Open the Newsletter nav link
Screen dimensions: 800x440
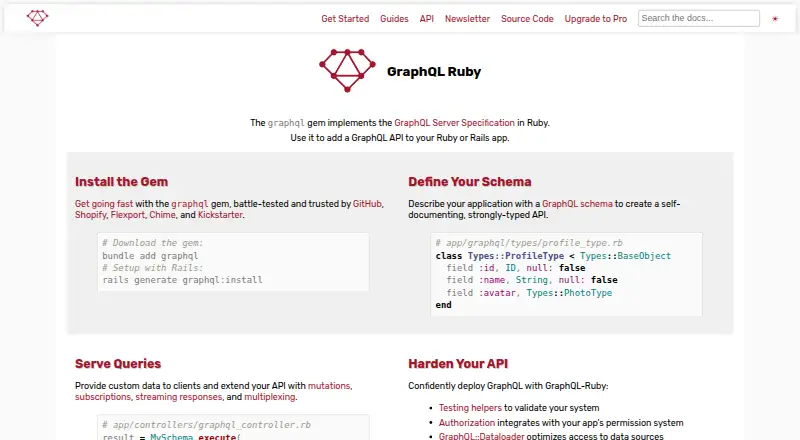point(467,19)
